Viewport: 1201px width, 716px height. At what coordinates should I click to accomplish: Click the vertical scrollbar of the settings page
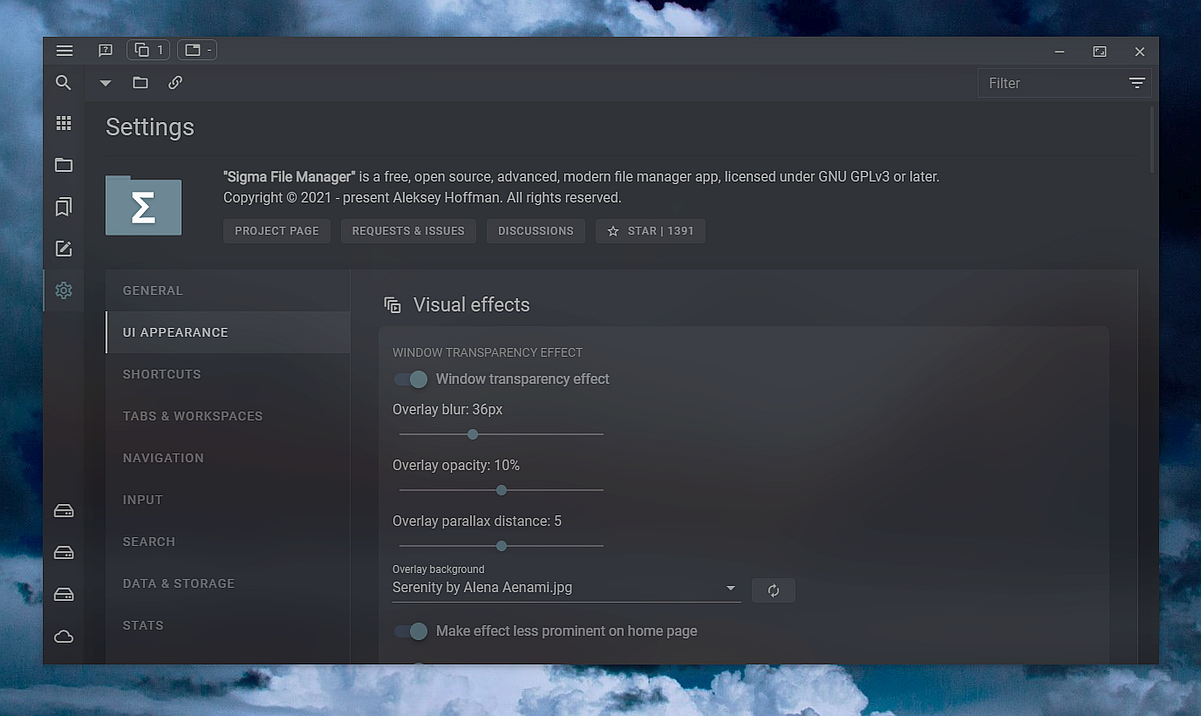tap(1153, 140)
